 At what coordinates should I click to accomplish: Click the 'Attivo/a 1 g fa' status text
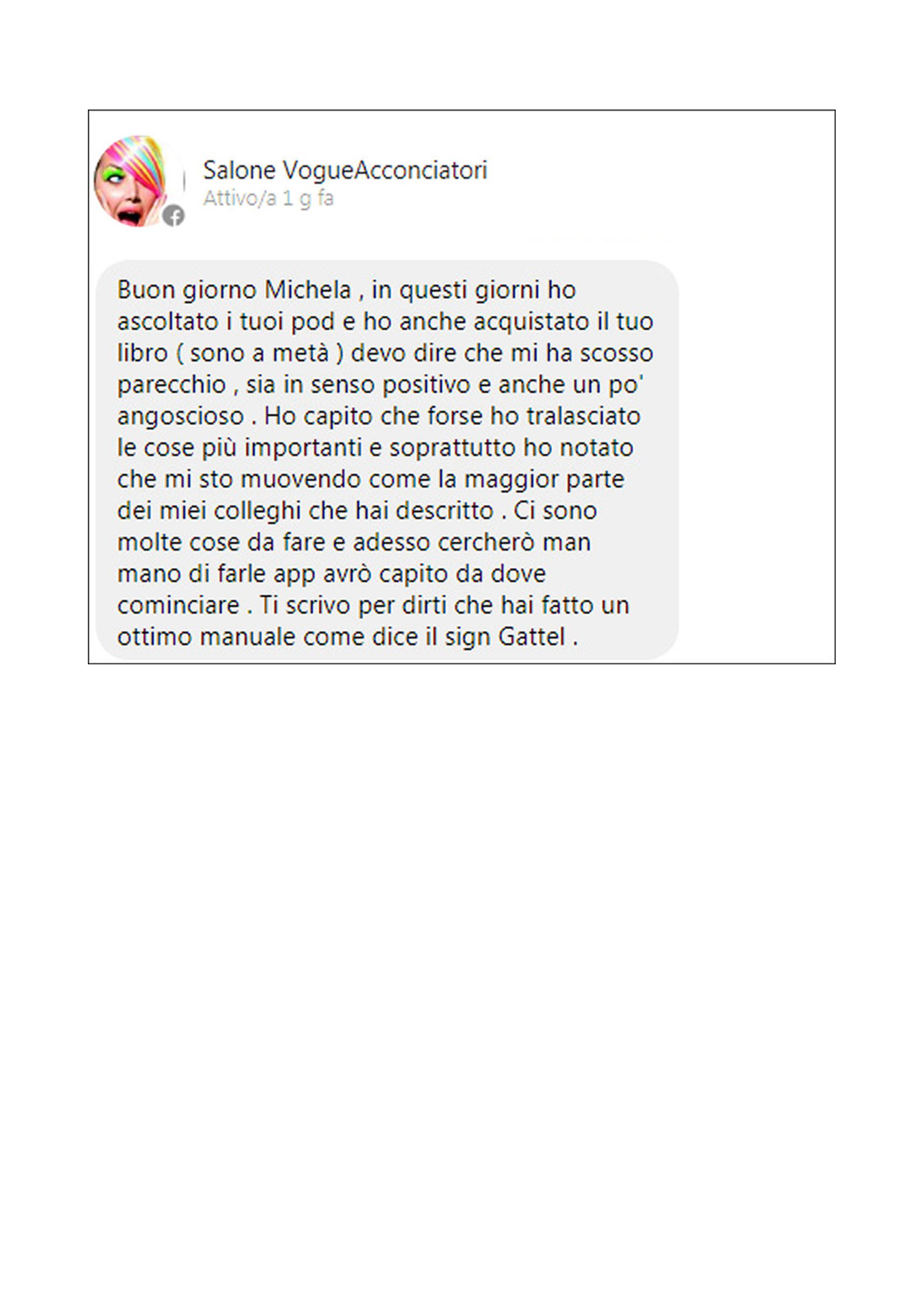click(x=268, y=199)
